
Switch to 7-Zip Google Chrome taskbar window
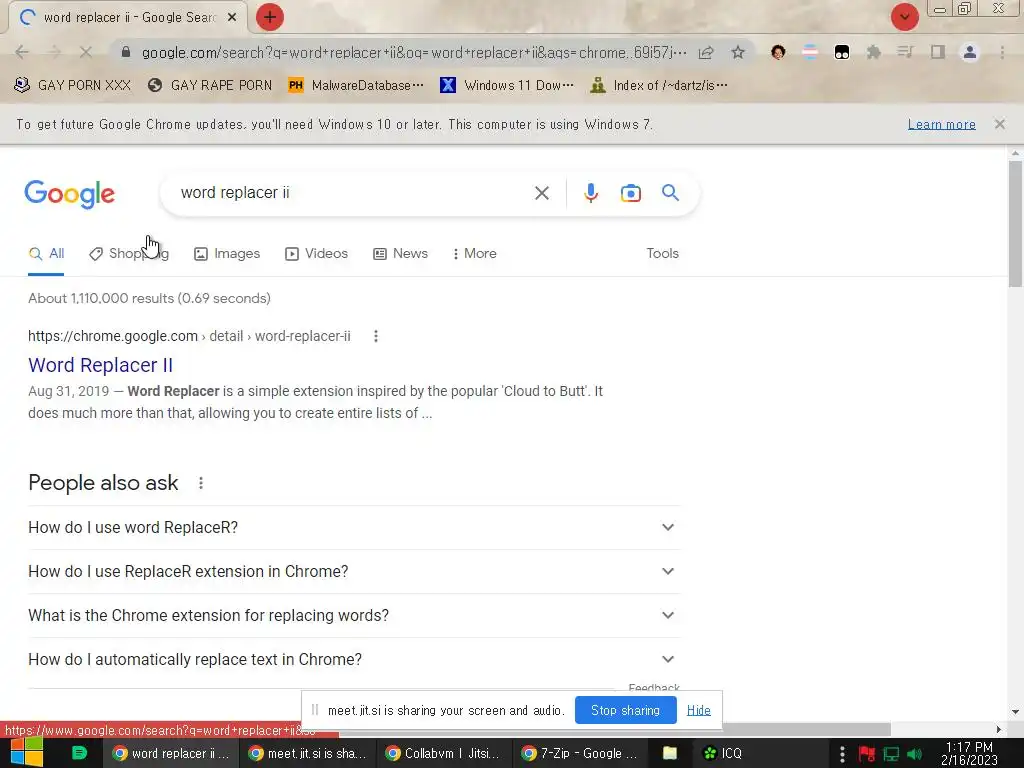pyautogui.click(x=579, y=754)
